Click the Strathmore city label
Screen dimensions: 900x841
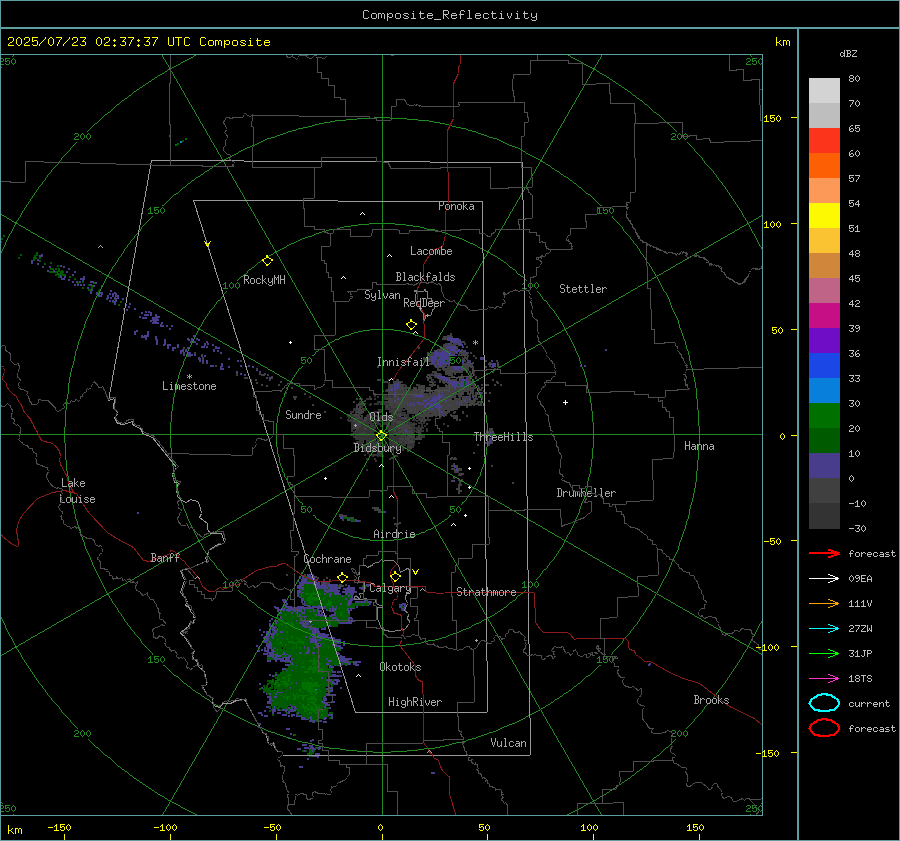pyautogui.click(x=486, y=592)
